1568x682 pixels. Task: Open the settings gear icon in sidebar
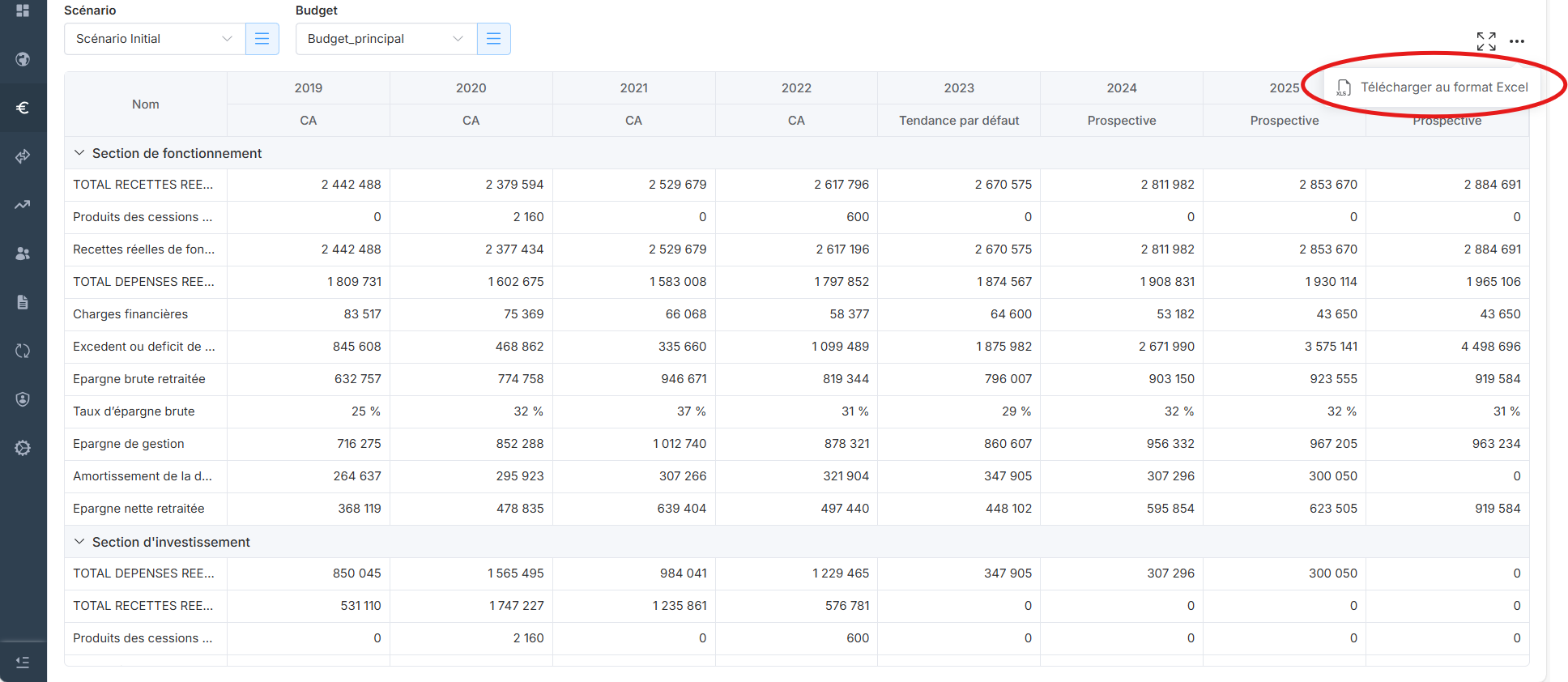(23, 448)
